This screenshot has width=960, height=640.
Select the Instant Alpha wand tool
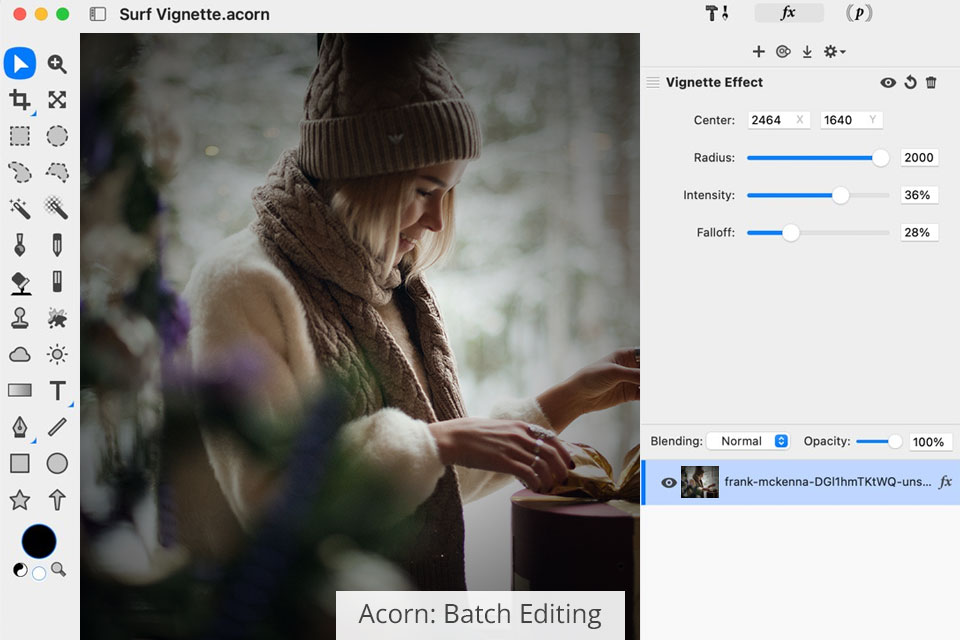click(57, 208)
